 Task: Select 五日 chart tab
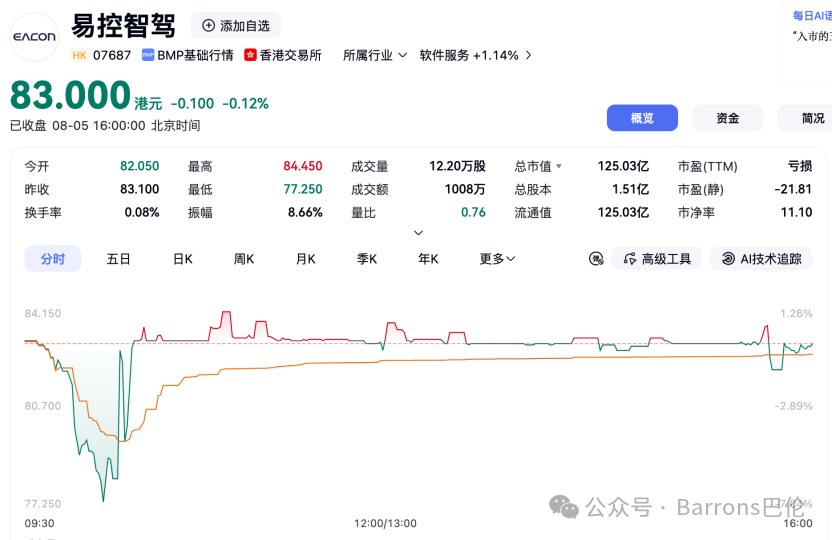click(118, 259)
